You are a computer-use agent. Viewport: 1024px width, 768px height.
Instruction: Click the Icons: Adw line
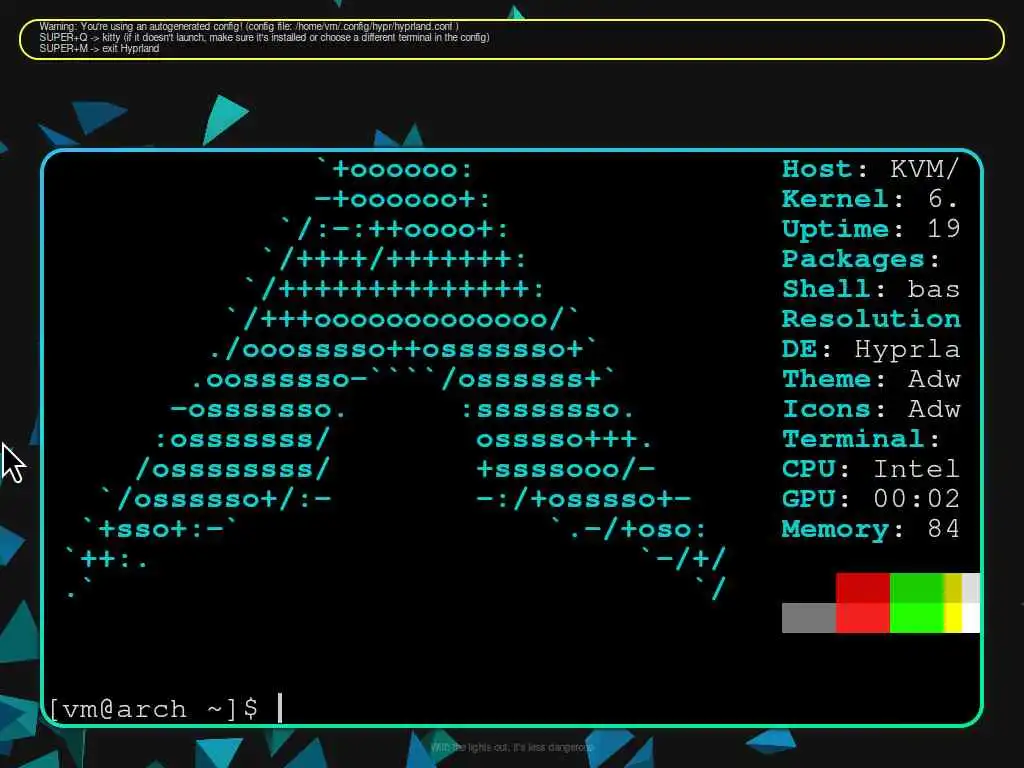click(x=871, y=409)
